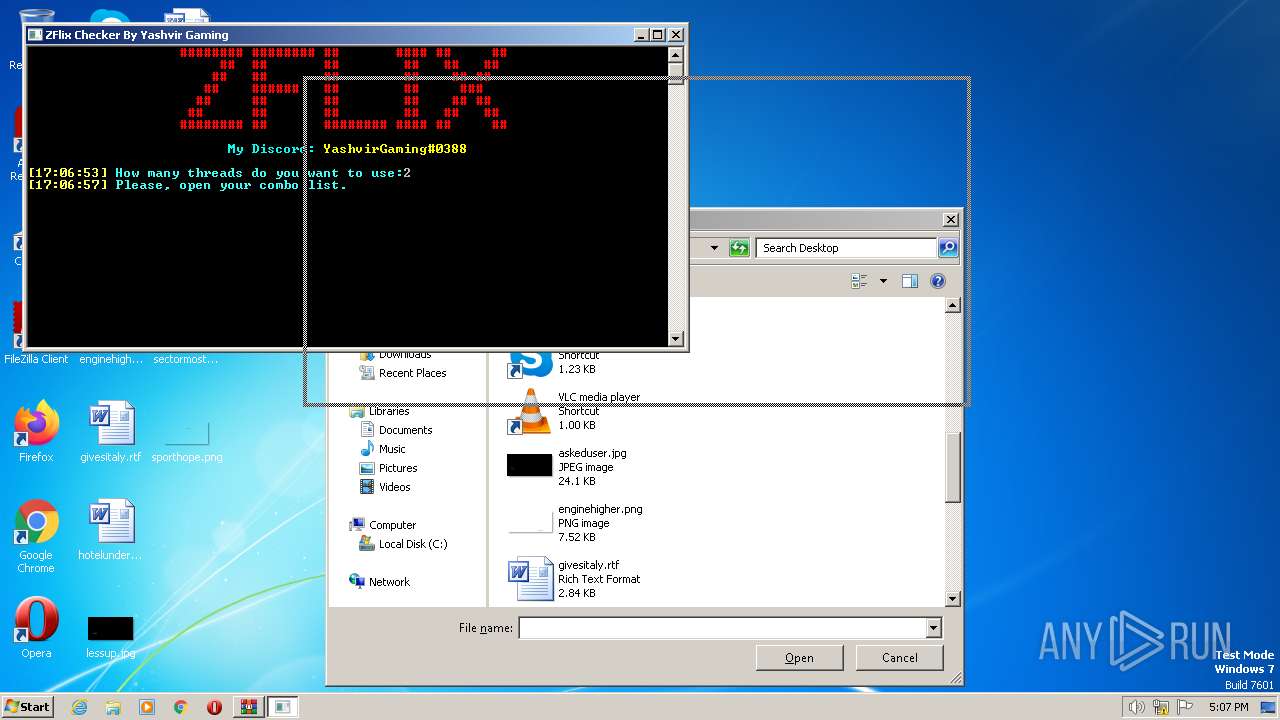The width and height of the screenshot is (1280, 720).
Task: Click the Action Center flag tray icon
Action: pos(1185,707)
